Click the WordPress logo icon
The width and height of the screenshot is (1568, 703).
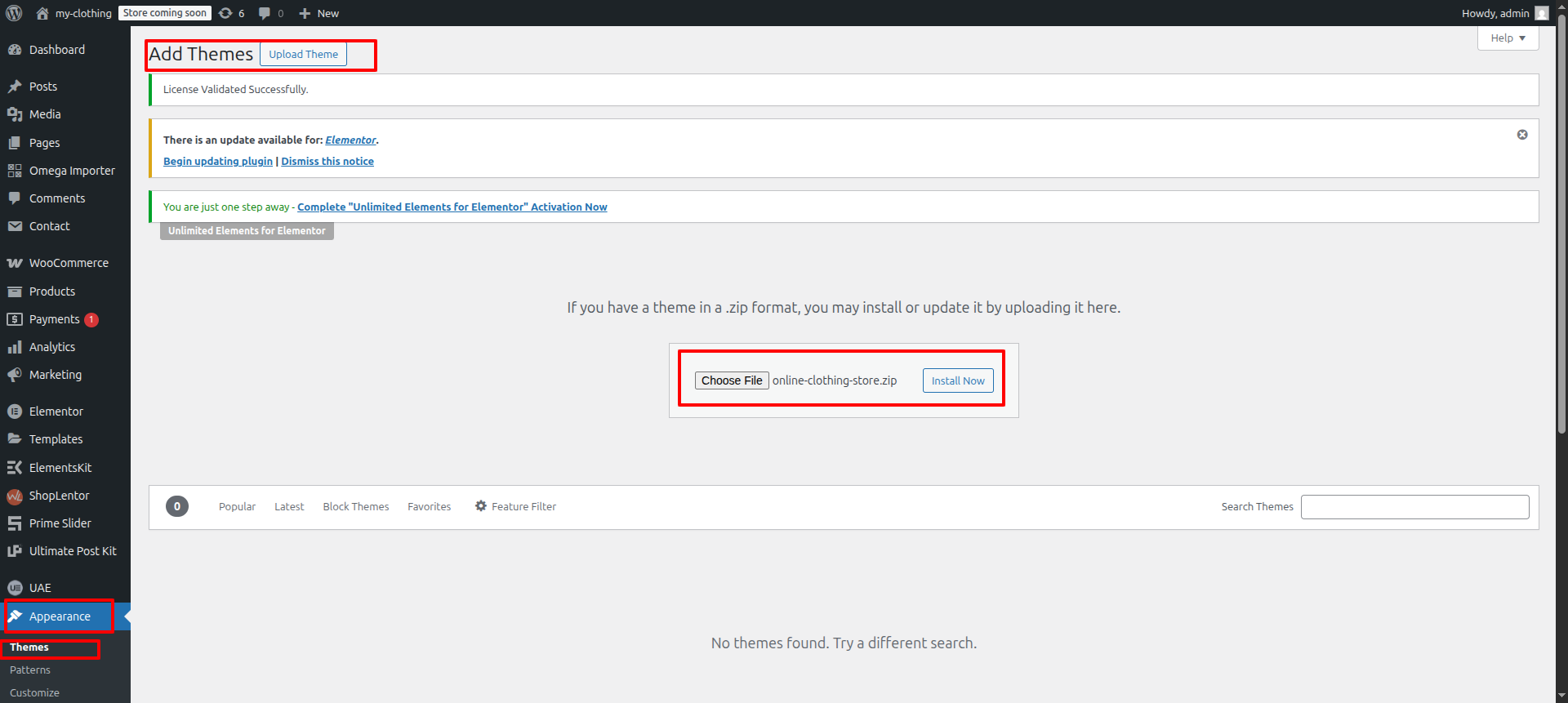14,13
